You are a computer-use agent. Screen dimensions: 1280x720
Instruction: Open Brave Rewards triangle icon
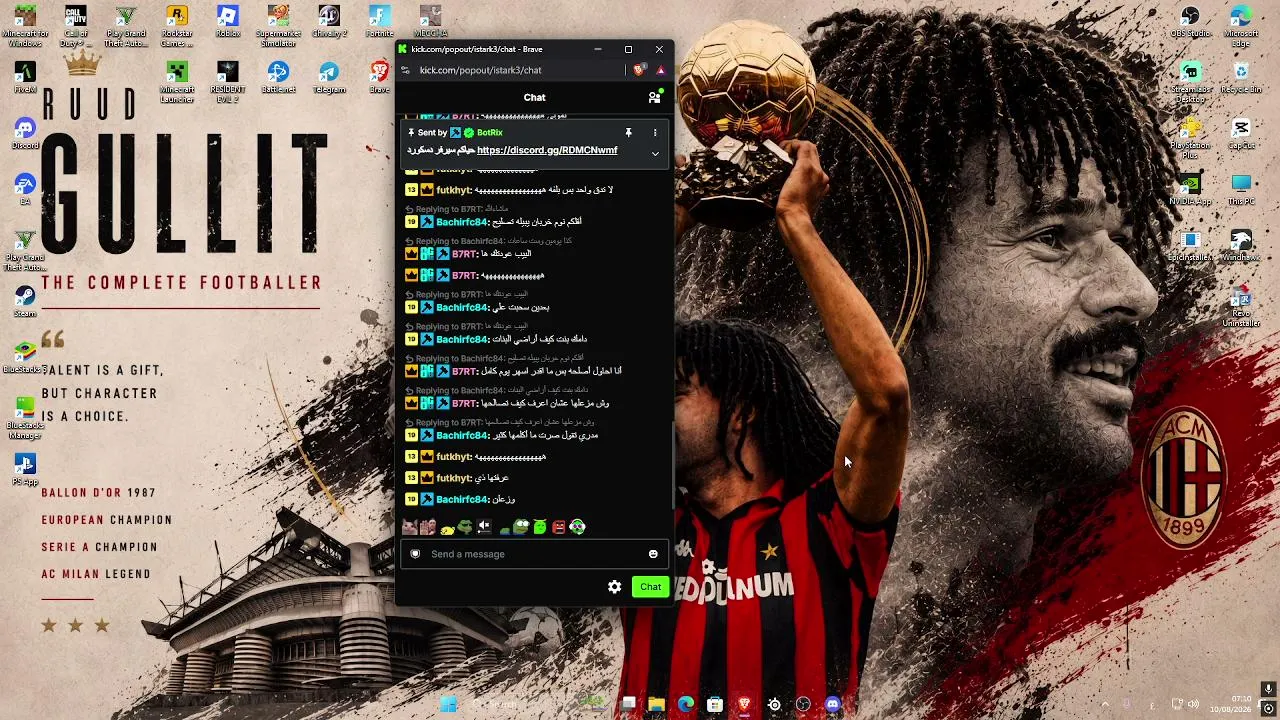click(660, 70)
